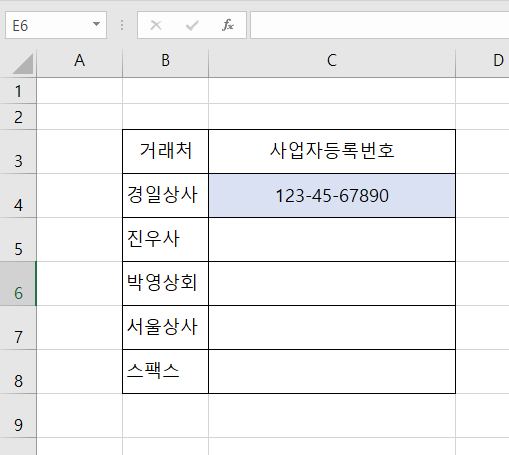Viewport: 509px width, 455px height.
Task: Click the Enter checkmark icon in formula bar
Action: pyautogui.click(x=192, y=25)
